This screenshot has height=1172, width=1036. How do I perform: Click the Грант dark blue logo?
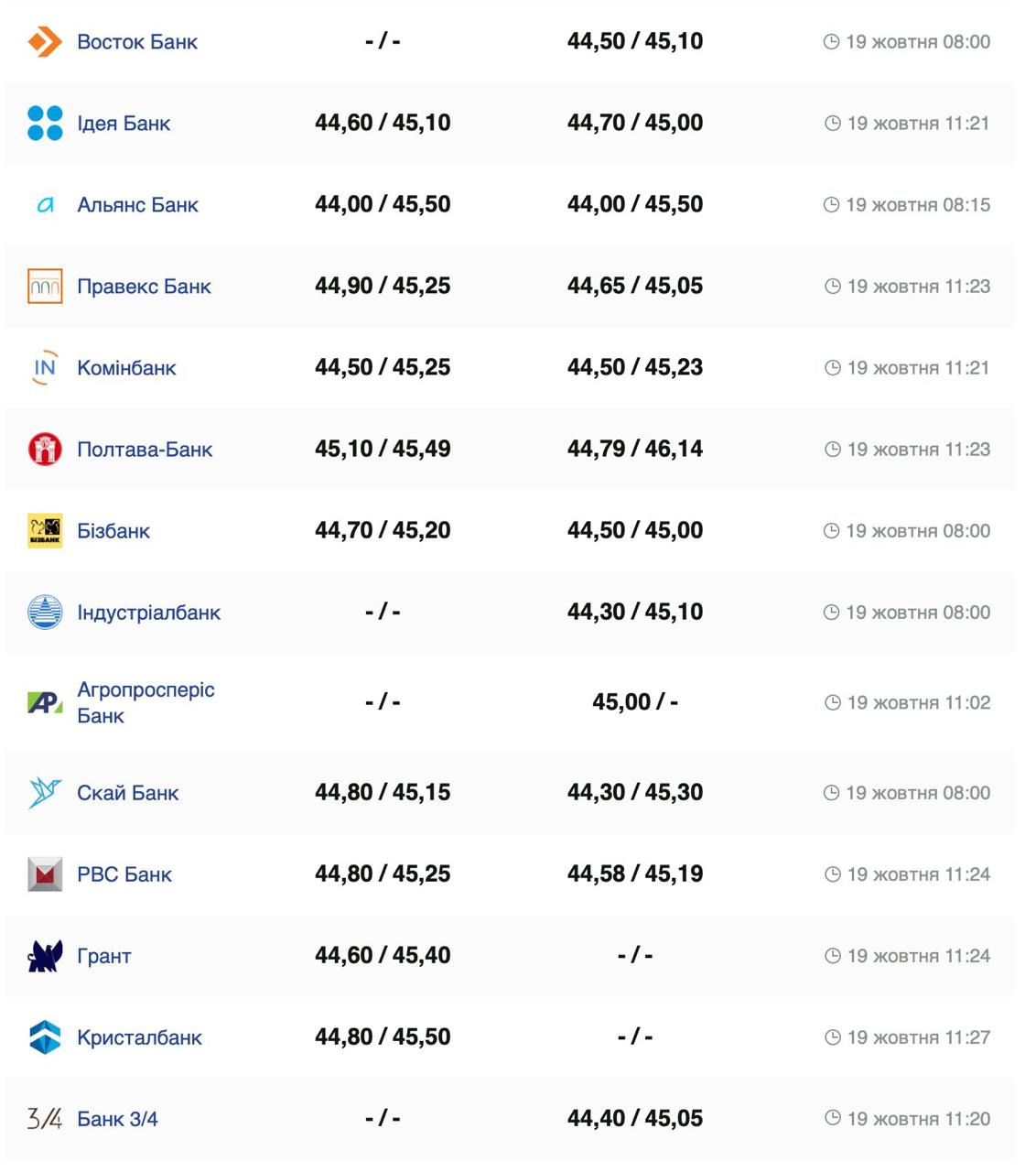[x=45, y=956]
